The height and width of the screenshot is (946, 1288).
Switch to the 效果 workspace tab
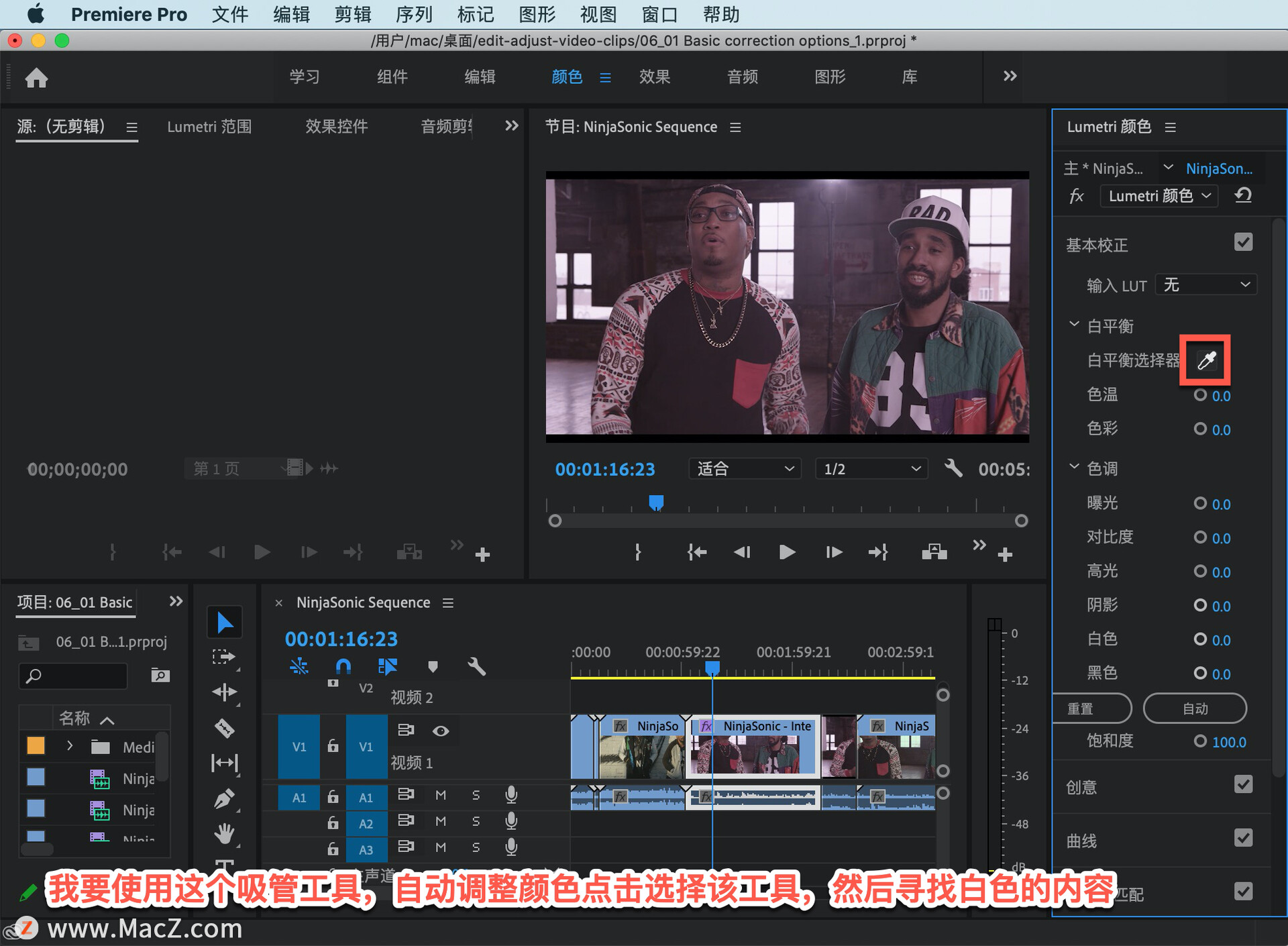pos(654,77)
